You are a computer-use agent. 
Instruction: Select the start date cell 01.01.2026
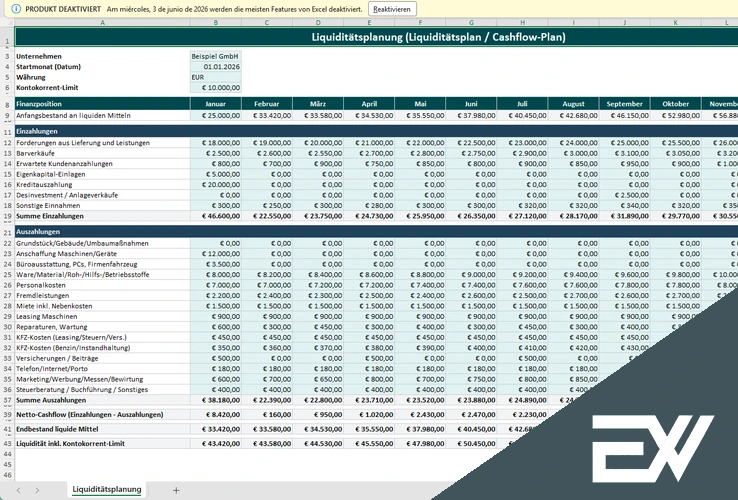pos(216,67)
